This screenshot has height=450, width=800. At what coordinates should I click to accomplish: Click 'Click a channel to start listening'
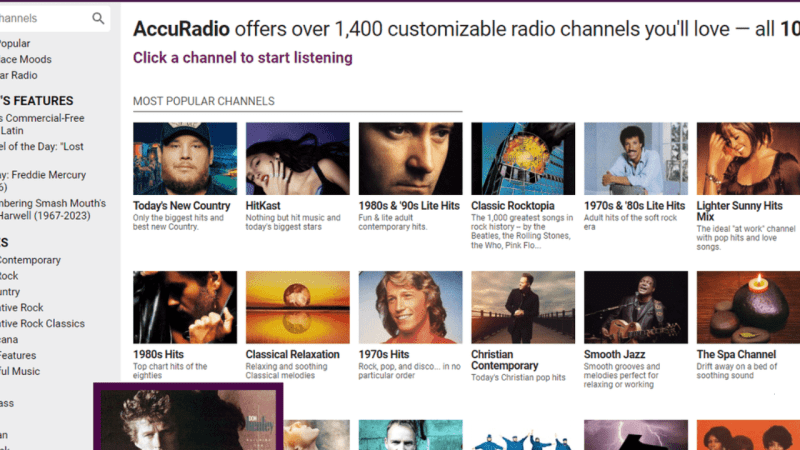point(243,58)
